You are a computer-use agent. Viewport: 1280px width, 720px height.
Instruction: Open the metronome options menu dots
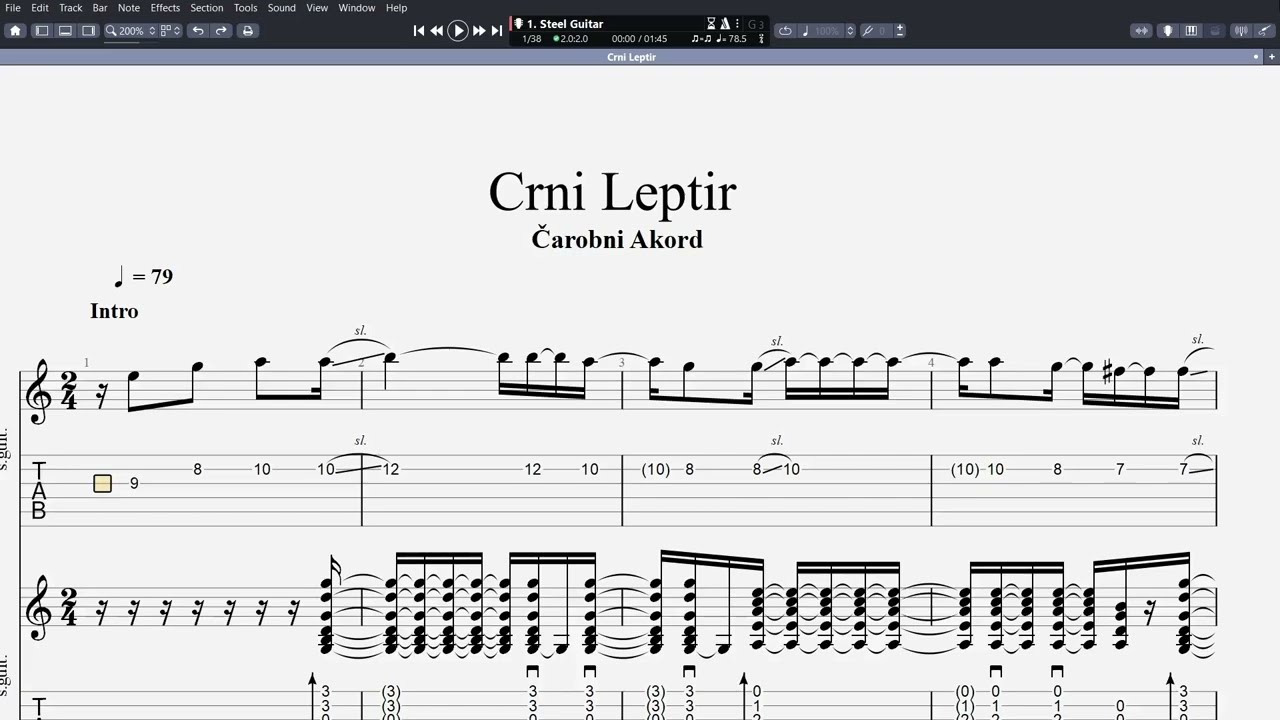point(737,24)
